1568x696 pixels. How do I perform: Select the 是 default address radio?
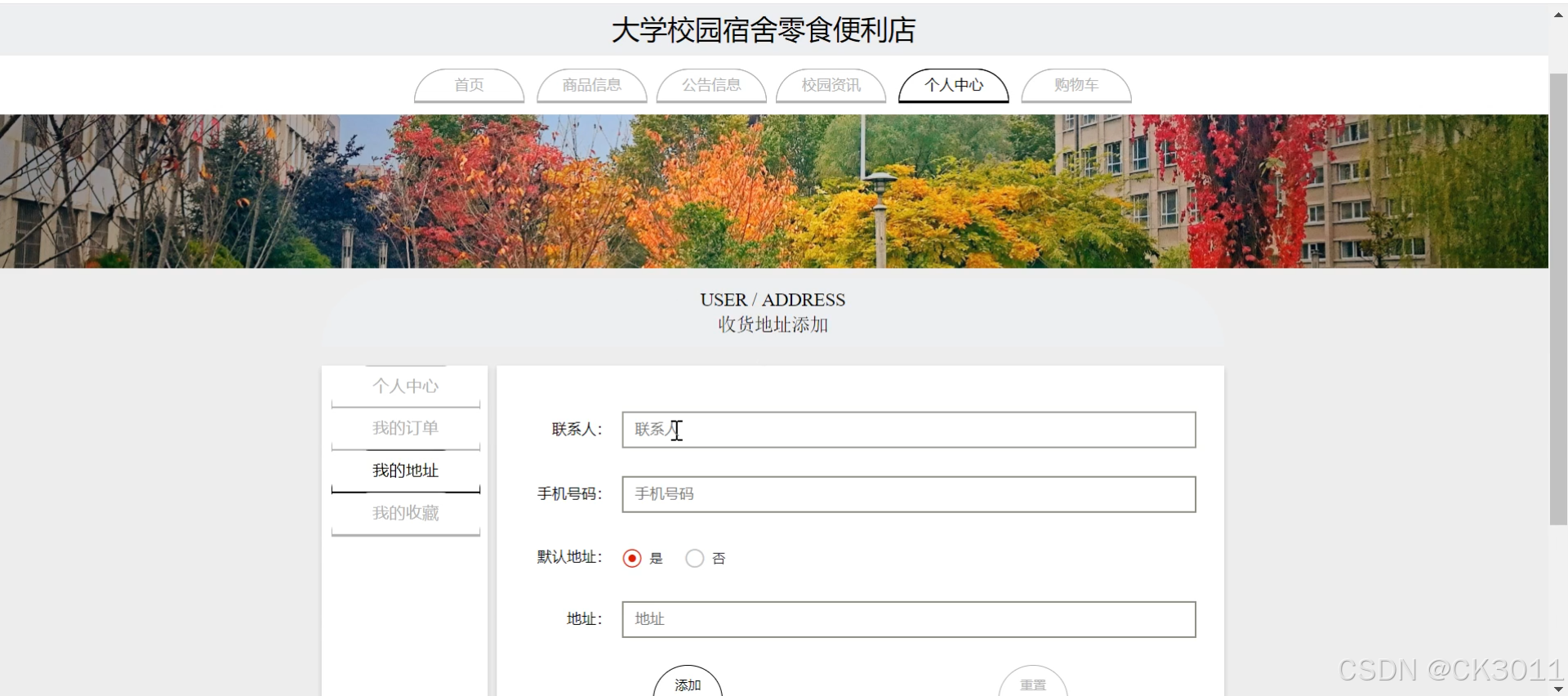tap(632, 558)
